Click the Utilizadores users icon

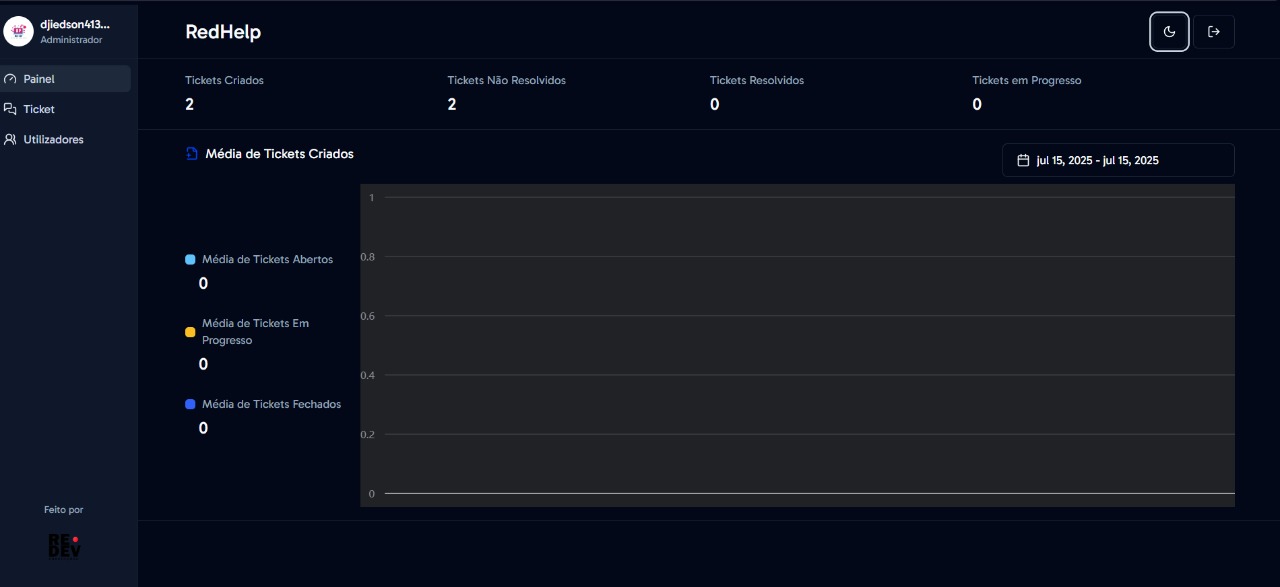point(11,139)
